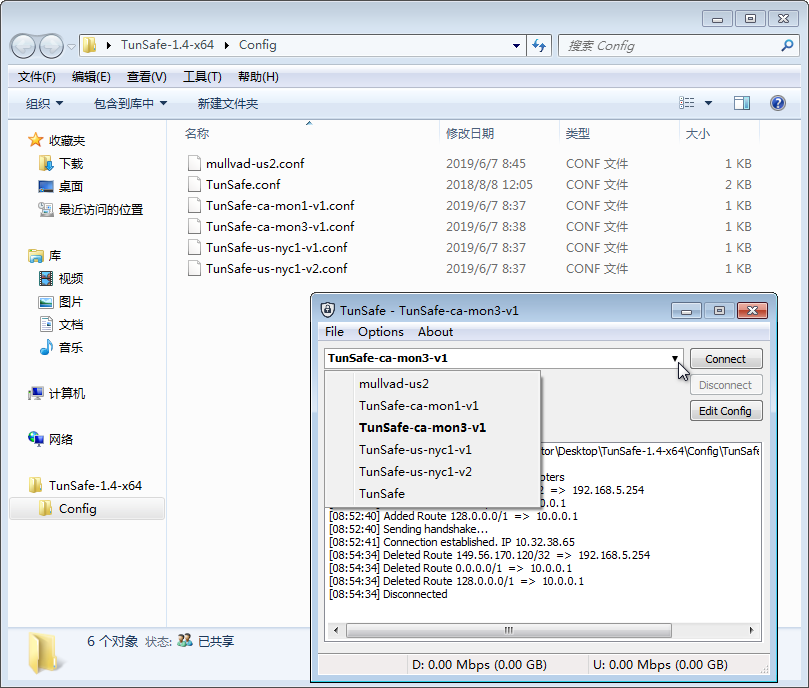Click the TunSafe.conf file icon
809x688 pixels.
[x=195, y=184]
